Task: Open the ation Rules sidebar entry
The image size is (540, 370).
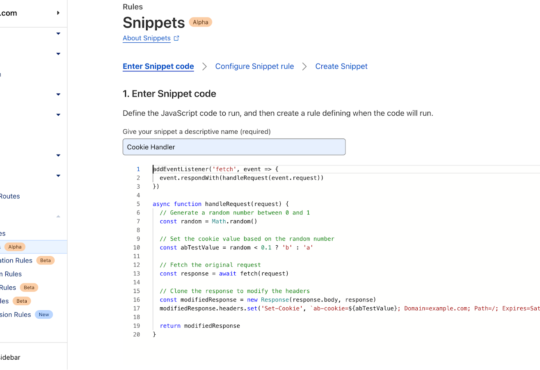Action: click(16, 260)
